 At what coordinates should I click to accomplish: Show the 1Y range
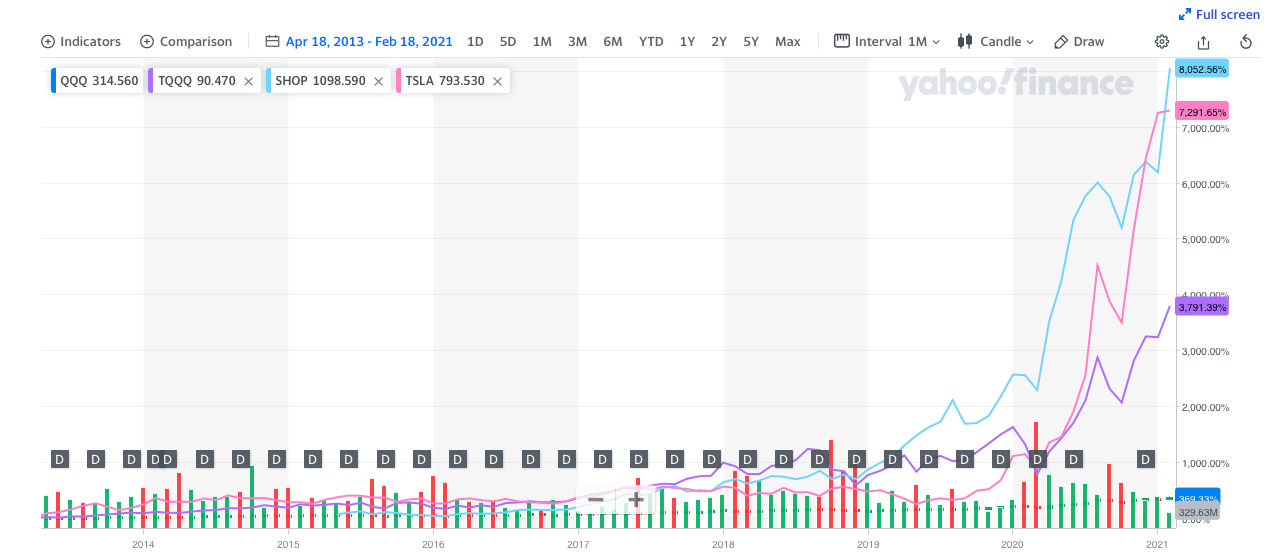(x=687, y=41)
